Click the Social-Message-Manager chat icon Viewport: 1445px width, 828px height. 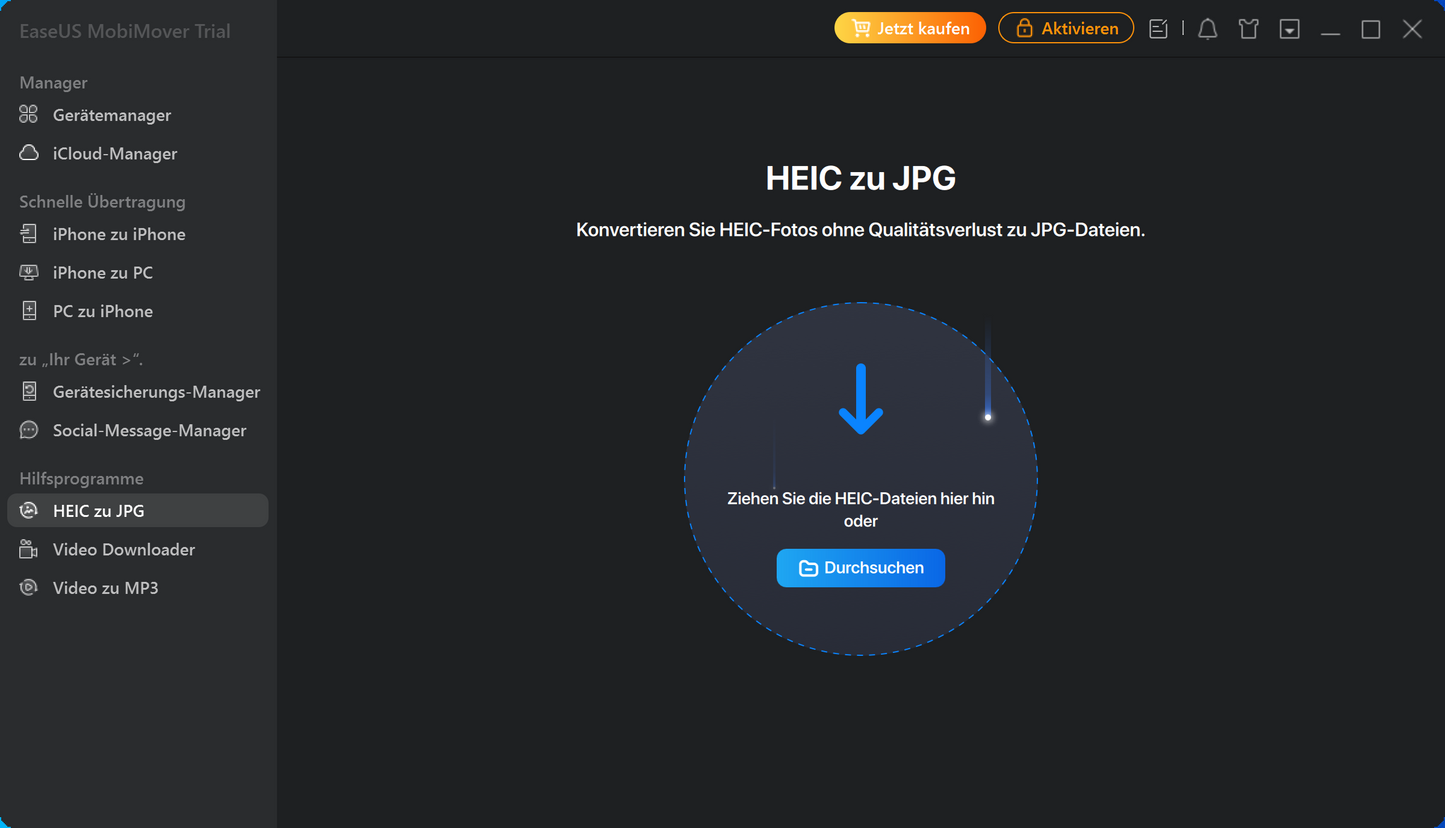[29, 431]
